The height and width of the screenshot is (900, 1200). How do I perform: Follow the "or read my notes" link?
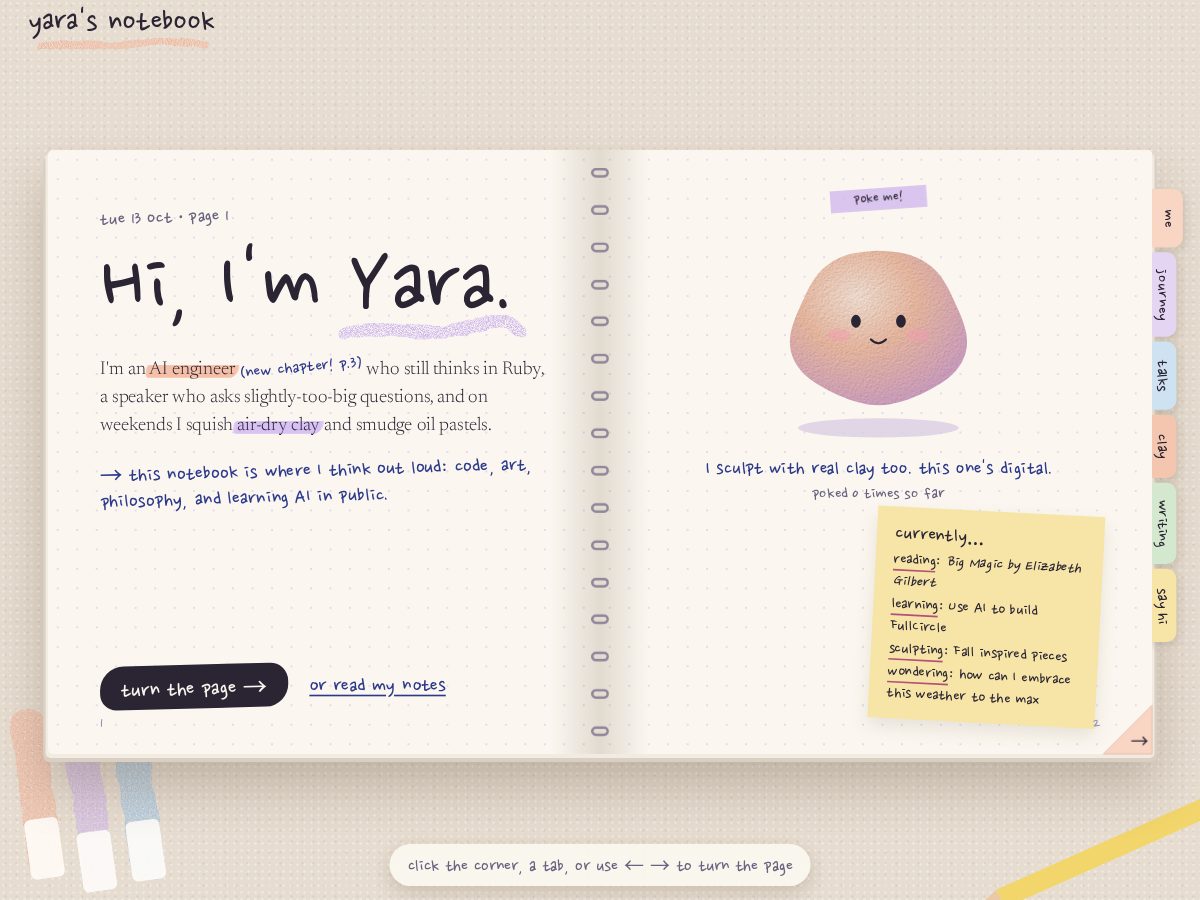coord(378,685)
